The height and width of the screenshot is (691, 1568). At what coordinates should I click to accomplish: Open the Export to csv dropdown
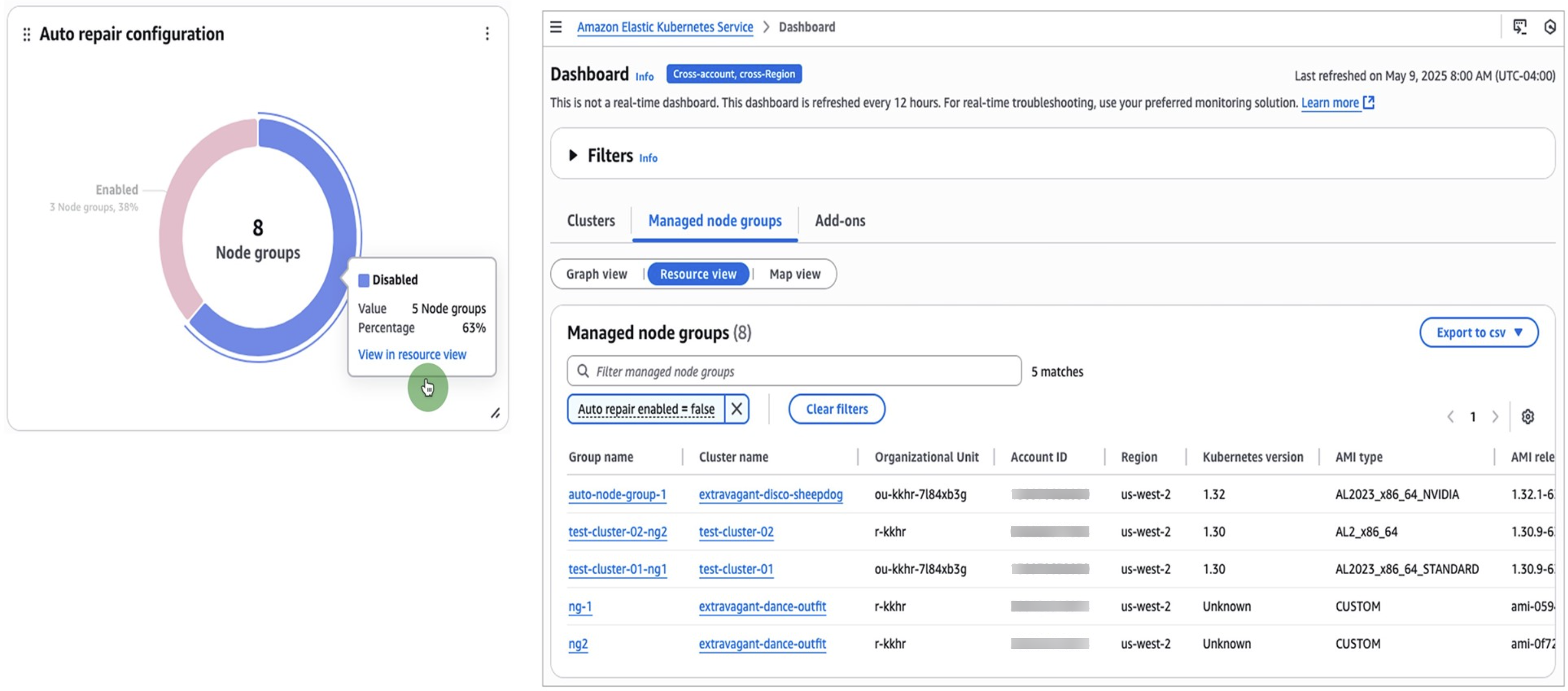[x=1479, y=332]
